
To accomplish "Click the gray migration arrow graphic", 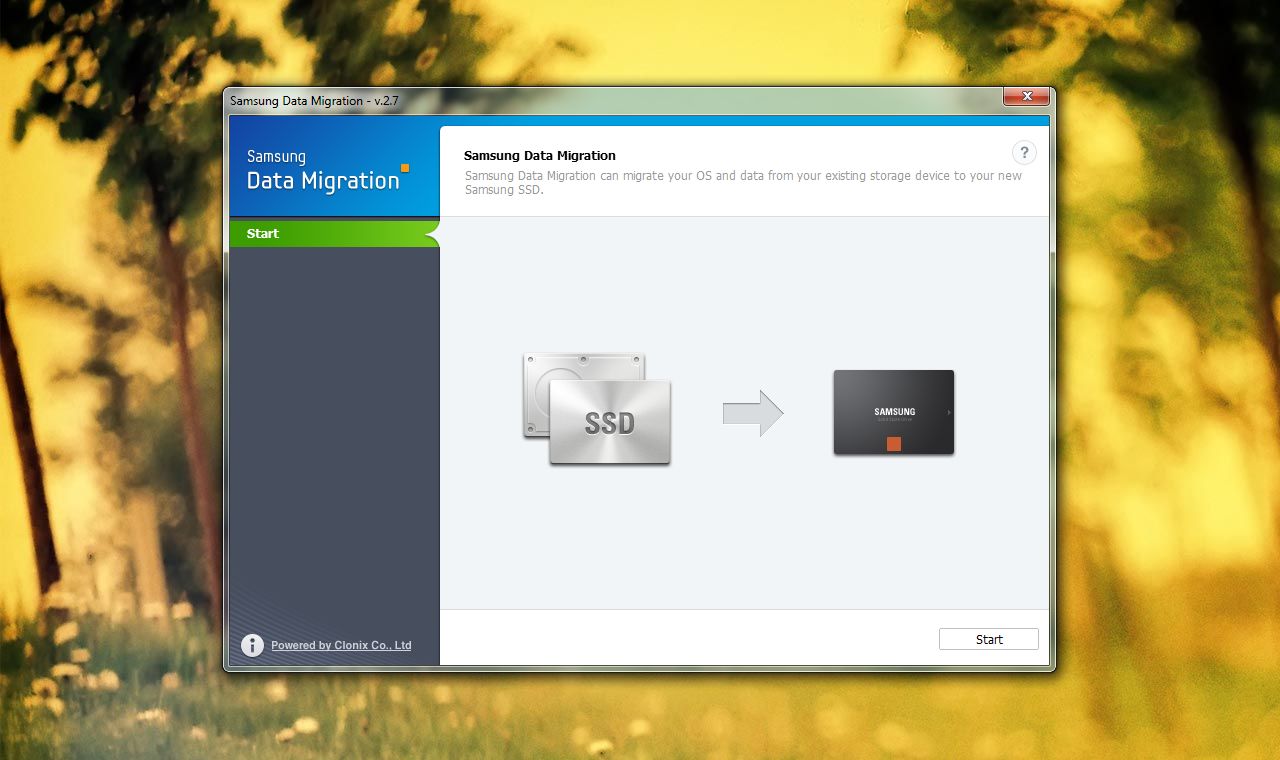I will tap(754, 412).
